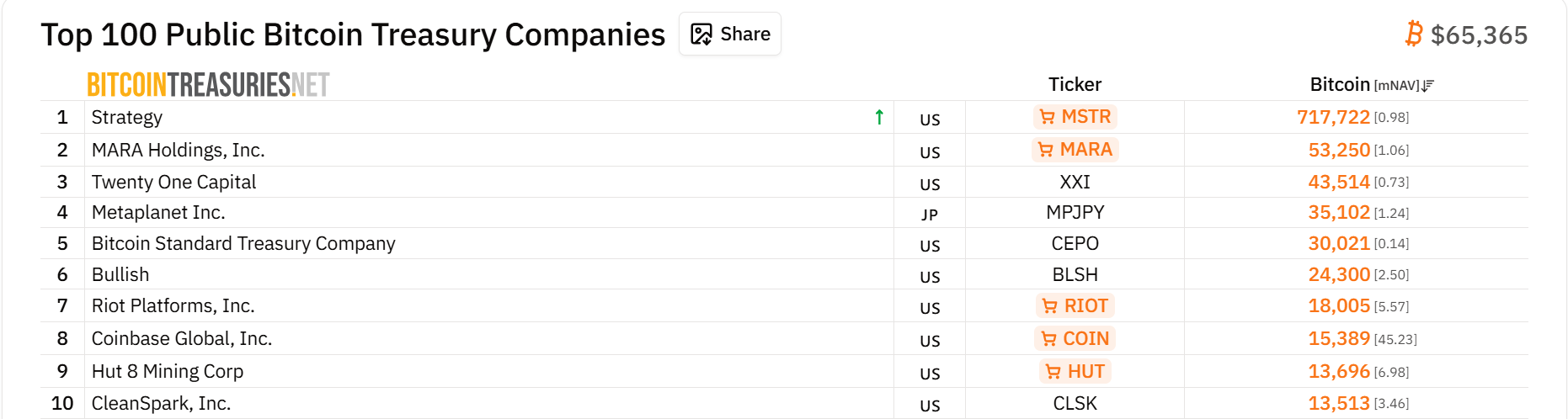The image size is (1568, 419).
Task: Open MARA Holdings, Inc. company page
Action: click(178, 150)
